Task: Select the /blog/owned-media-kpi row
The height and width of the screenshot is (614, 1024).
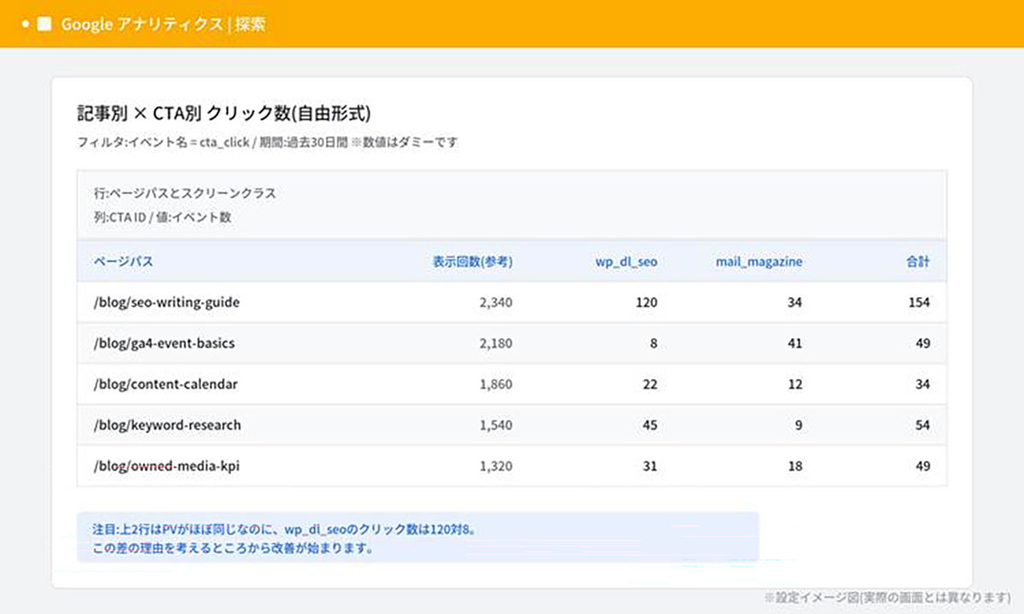Action: 512,466
